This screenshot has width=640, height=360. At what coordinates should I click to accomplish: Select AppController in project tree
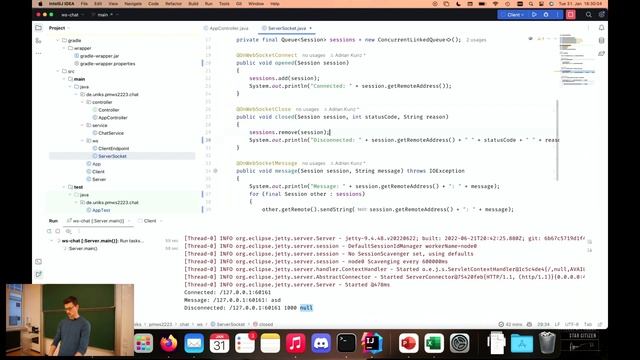point(113,118)
